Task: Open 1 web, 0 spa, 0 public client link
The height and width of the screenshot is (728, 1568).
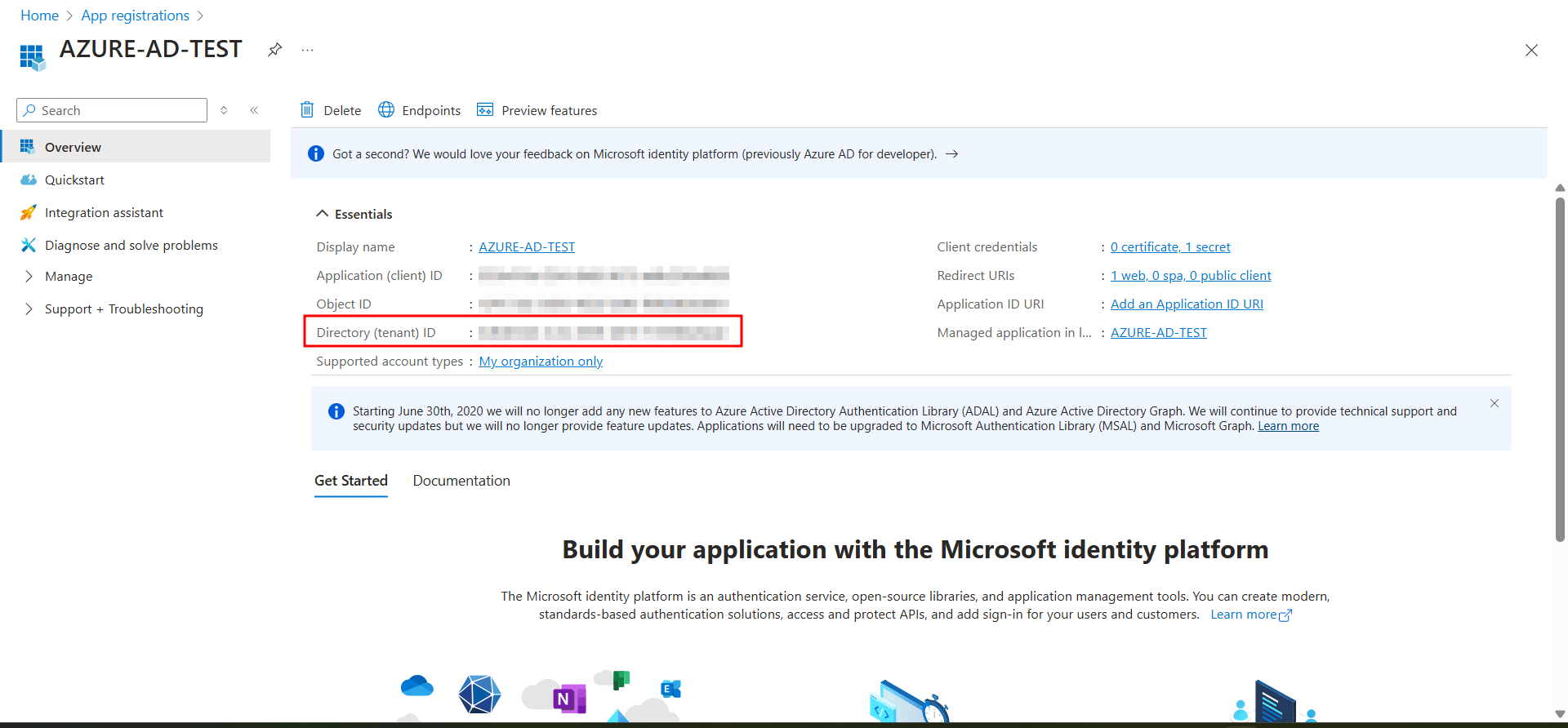Action: [1191, 275]
